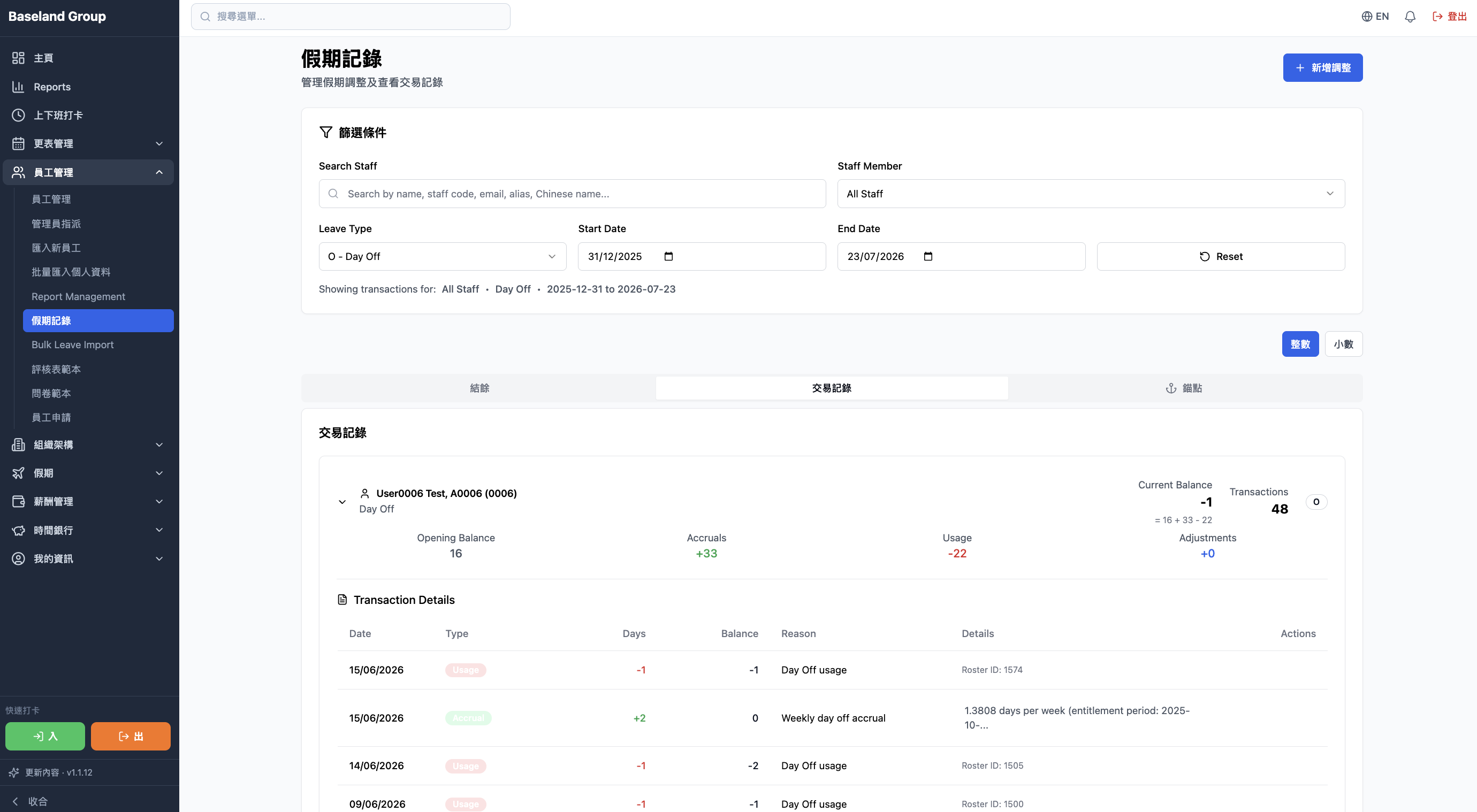Open Report Management submenu item
Image resolution: width=1477 pixels, height=812 pixels.
click(x=98, y=296)
